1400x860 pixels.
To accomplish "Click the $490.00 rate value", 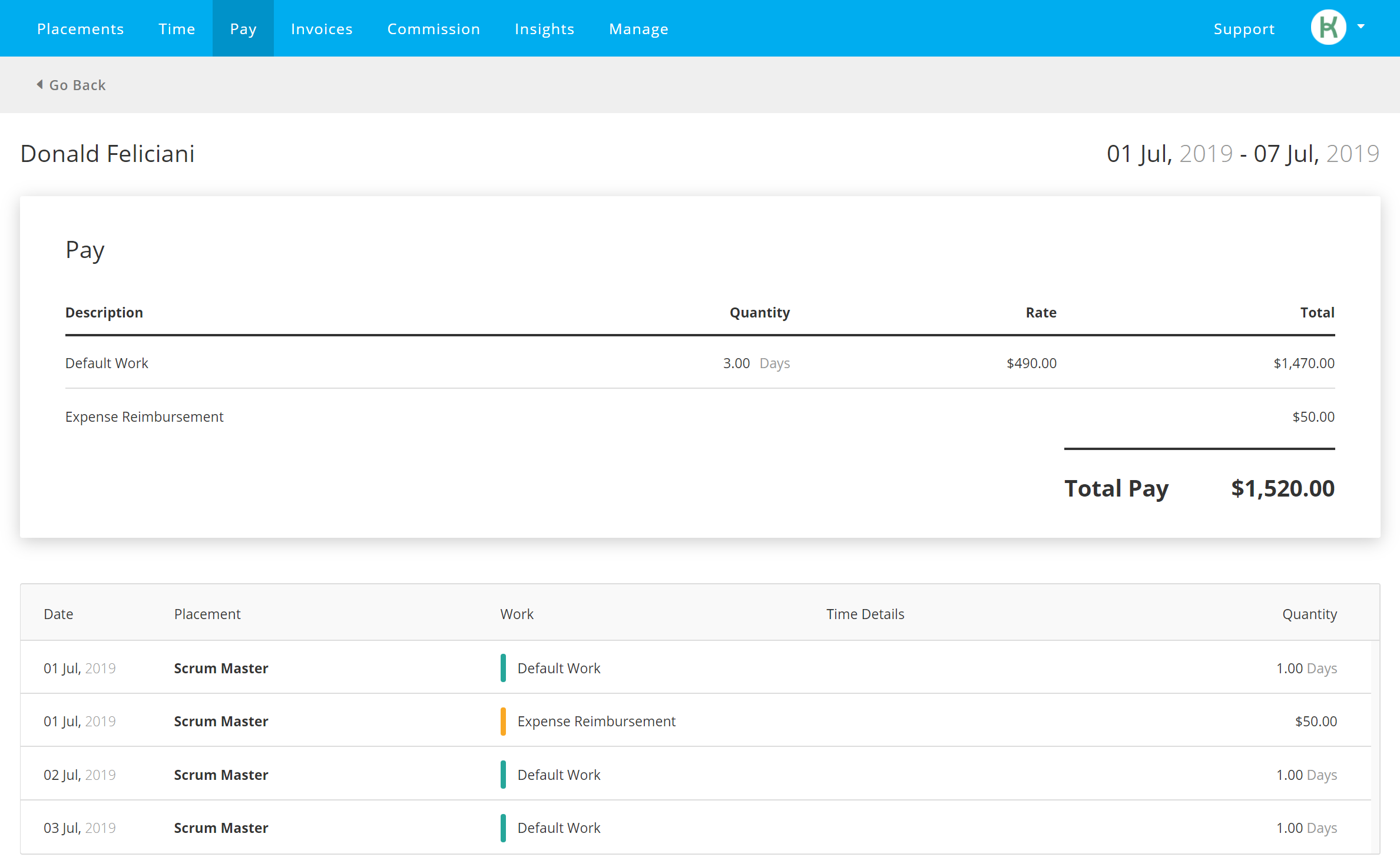I will coord(1031,363).
